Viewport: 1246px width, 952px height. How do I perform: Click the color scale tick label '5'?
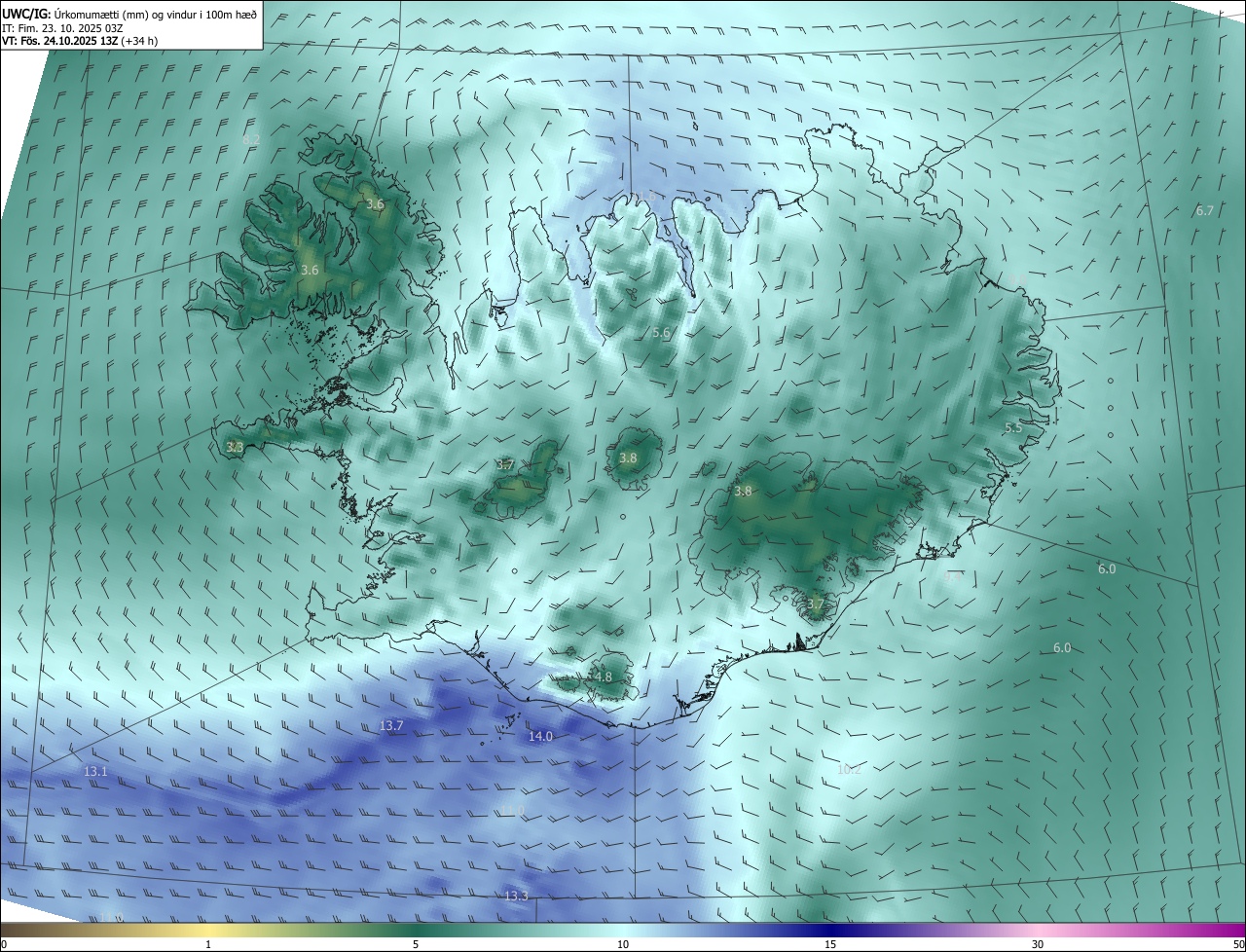[416, 944]
